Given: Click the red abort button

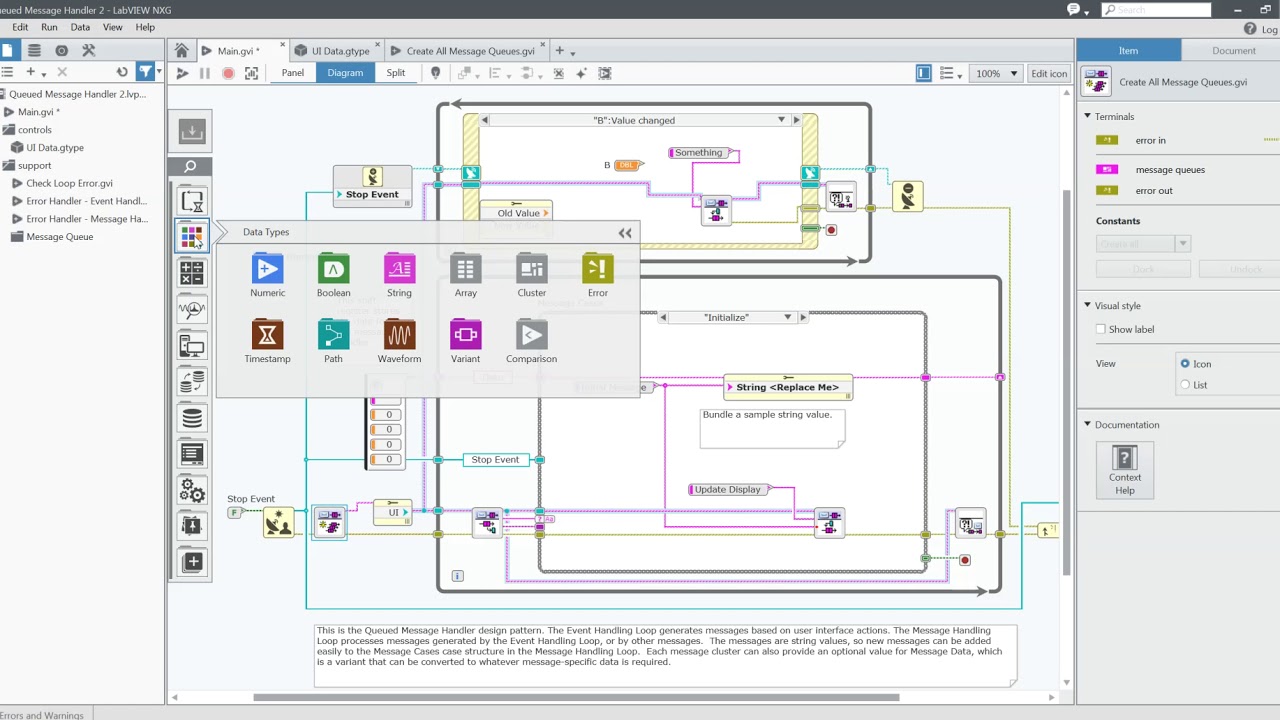Looking at the screenshot, I should (228, 73).
